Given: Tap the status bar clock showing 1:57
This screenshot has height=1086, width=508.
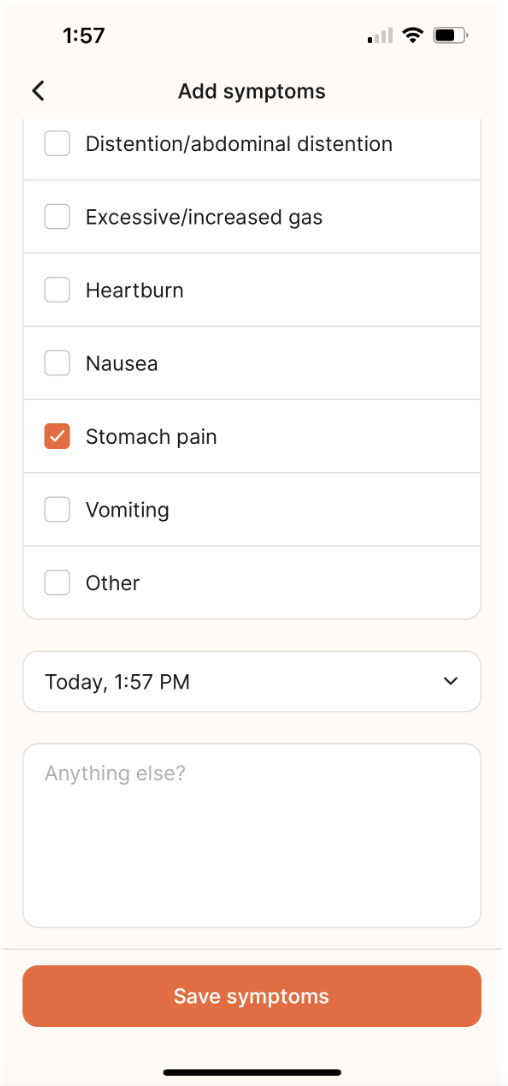Looking at the screenshot, I should (x=84, y=35).
